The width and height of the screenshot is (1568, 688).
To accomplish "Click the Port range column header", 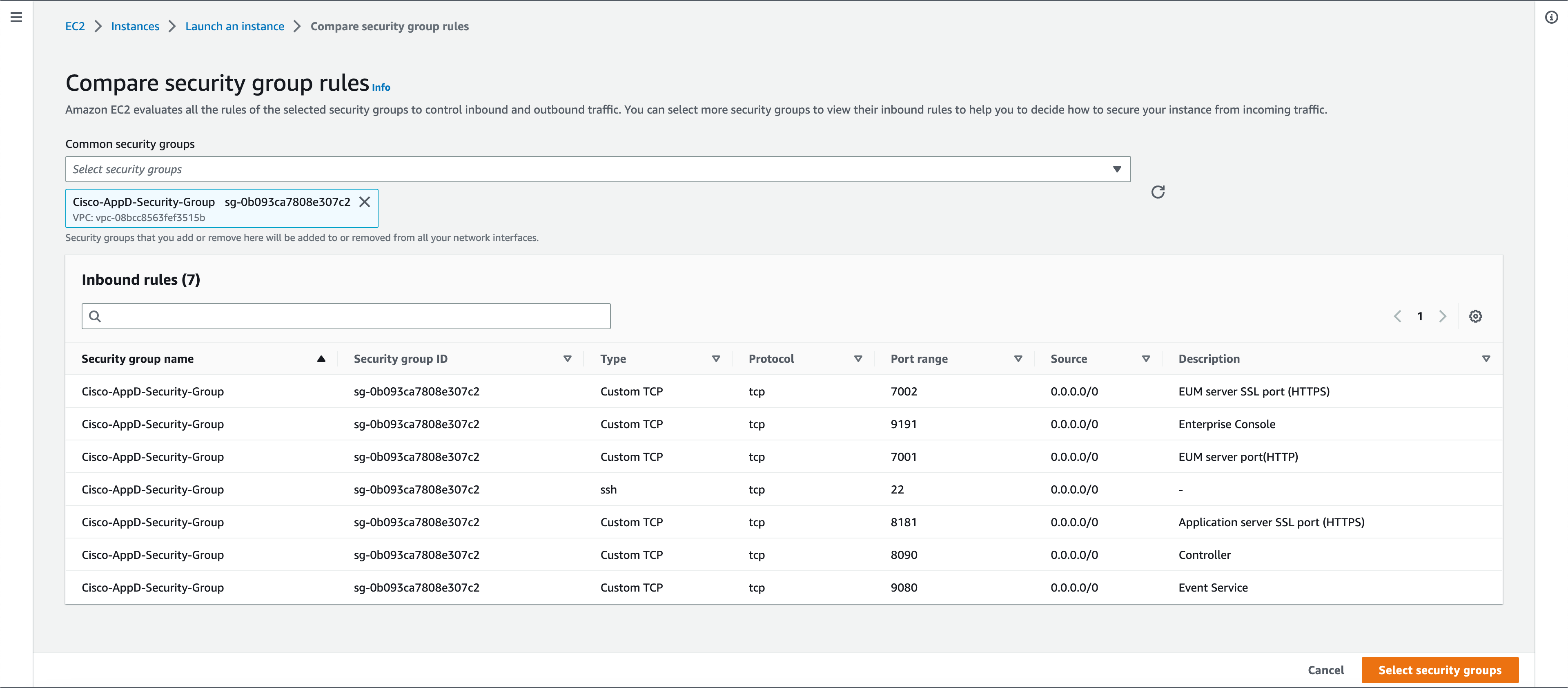I will [919, 359].
